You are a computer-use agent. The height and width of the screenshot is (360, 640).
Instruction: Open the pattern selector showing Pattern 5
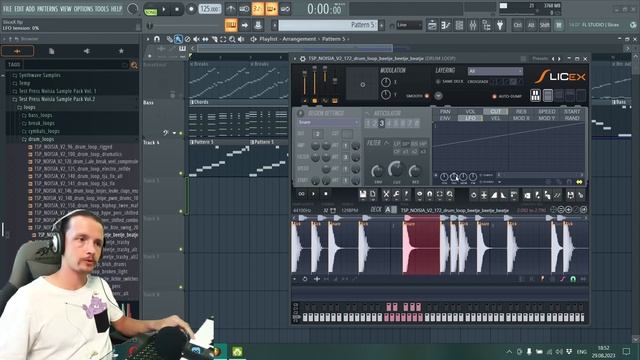327,25
